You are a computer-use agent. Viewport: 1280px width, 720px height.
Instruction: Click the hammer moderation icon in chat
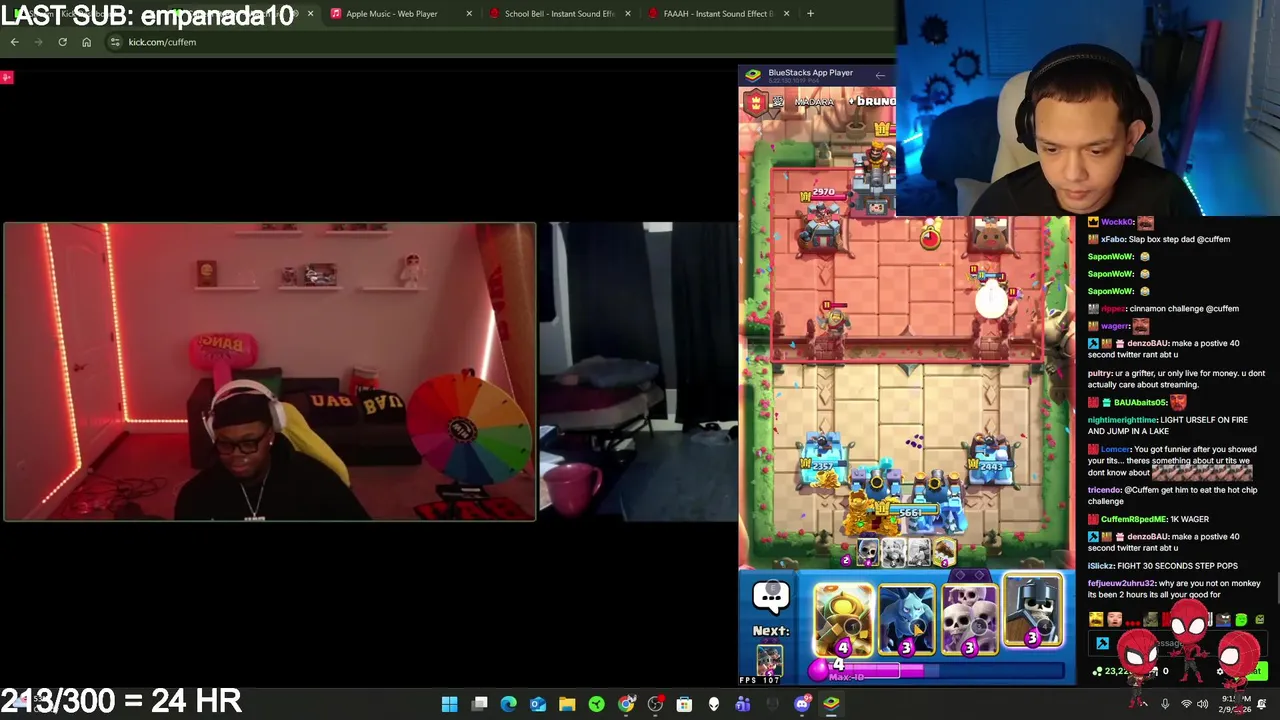tap(1102, 644)
